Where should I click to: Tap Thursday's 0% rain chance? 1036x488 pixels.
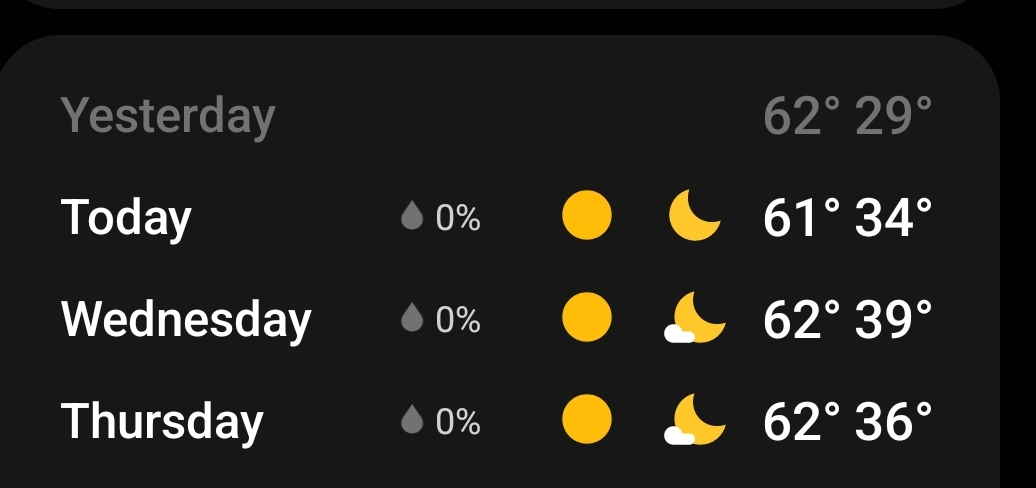458,422
